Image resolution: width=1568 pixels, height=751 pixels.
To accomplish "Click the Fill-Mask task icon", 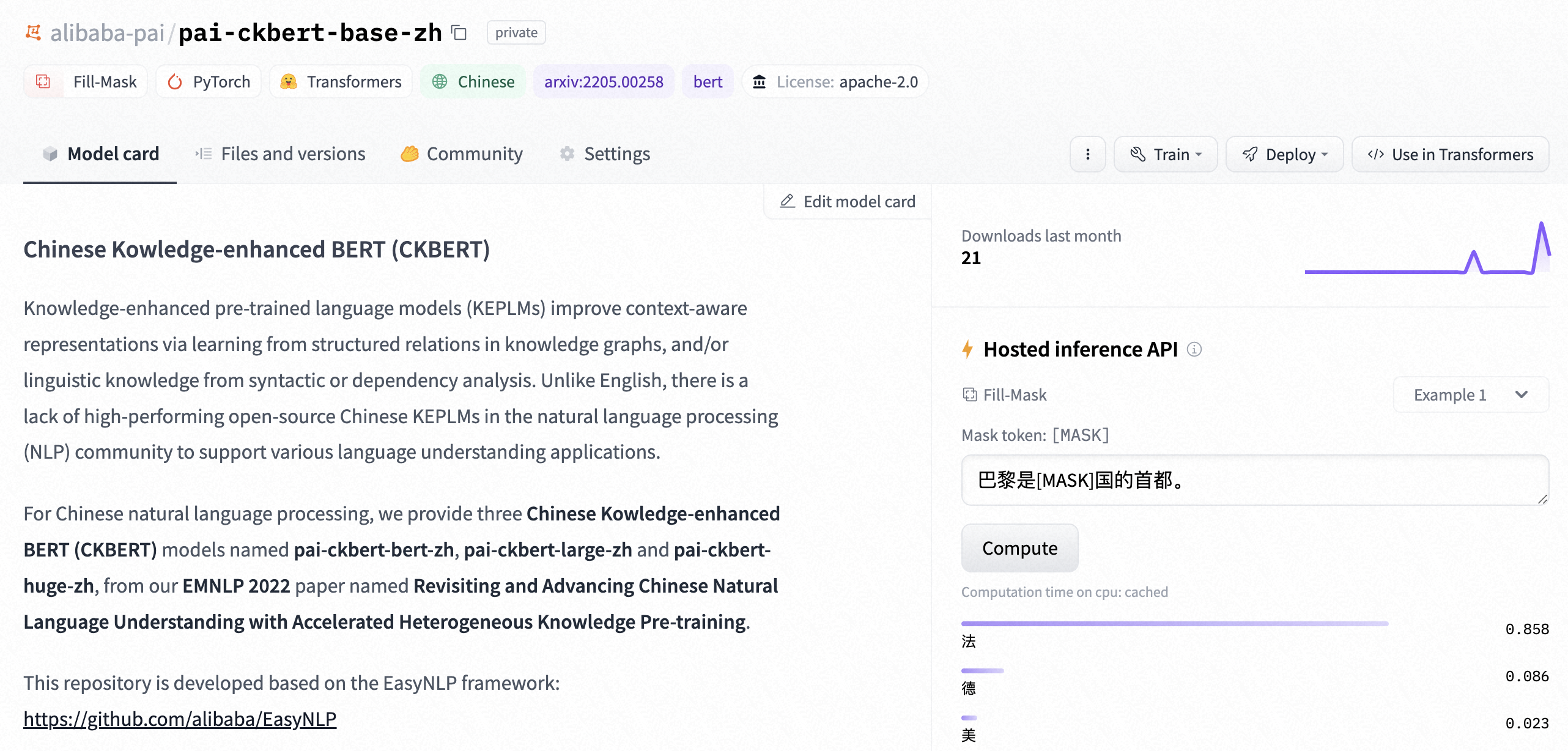I will 43,81.
